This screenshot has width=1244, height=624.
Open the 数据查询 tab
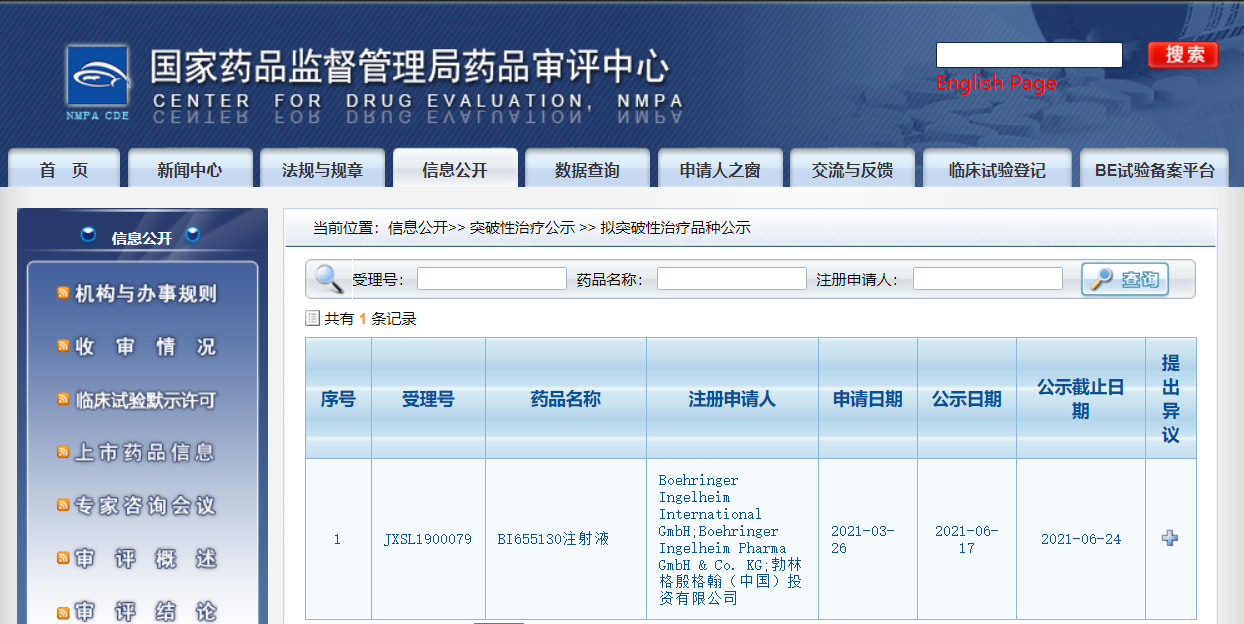(587, 170)
